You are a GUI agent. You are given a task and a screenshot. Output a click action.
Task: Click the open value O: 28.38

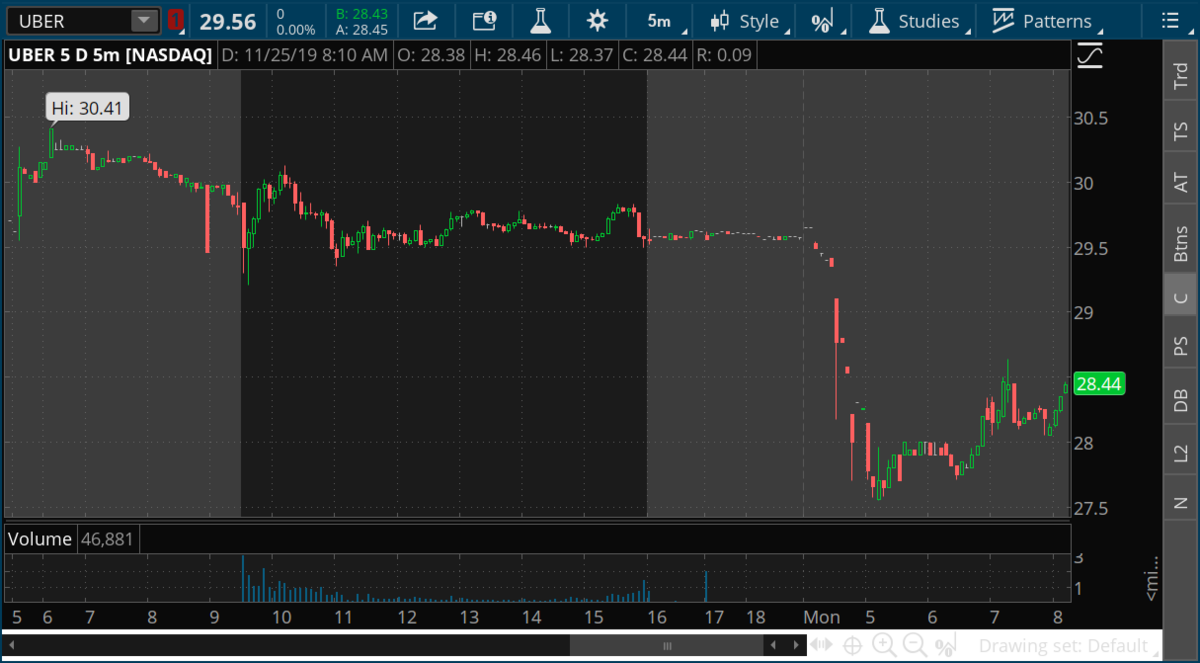coord(431,55)
